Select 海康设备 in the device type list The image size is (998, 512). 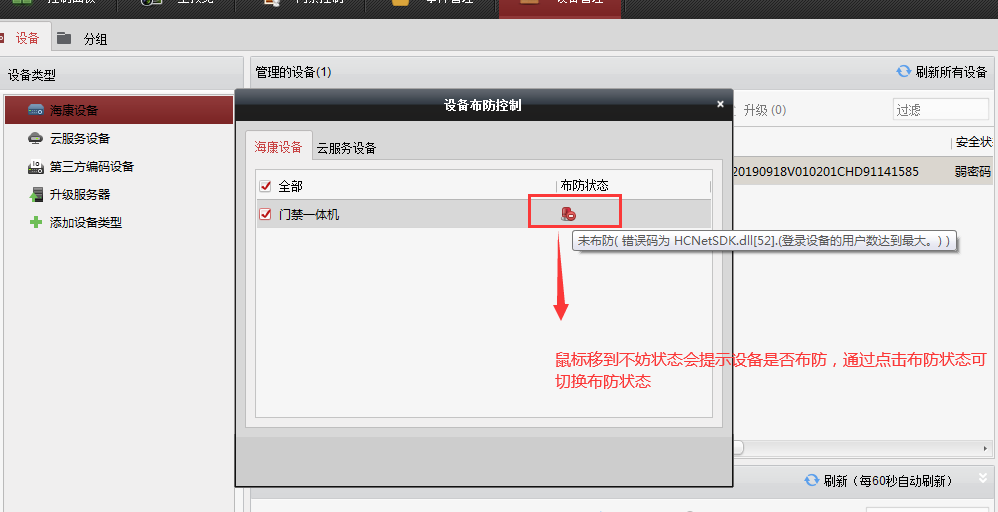pyautogui.click(x=119, y=110)
